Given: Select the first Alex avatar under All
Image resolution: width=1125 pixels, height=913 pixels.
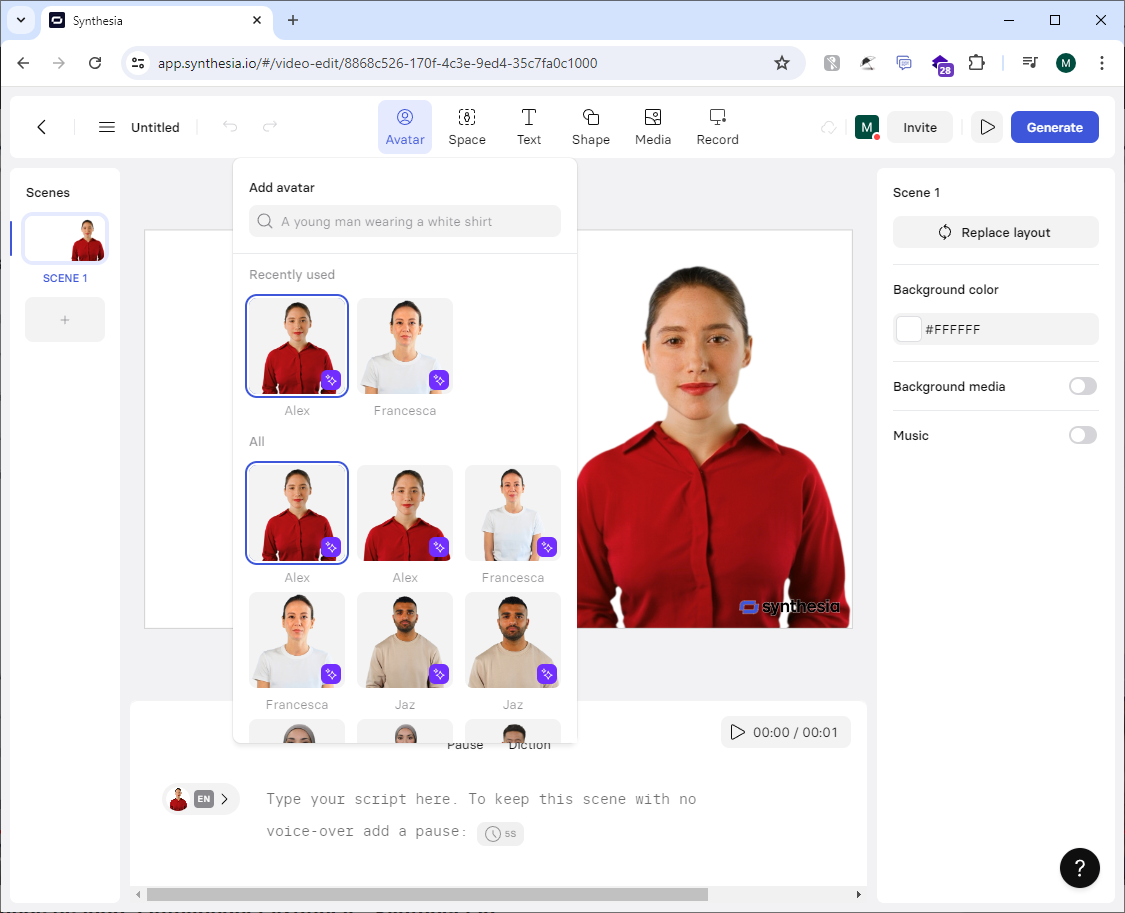Looking at the screenshot, I should pos(297,513).
